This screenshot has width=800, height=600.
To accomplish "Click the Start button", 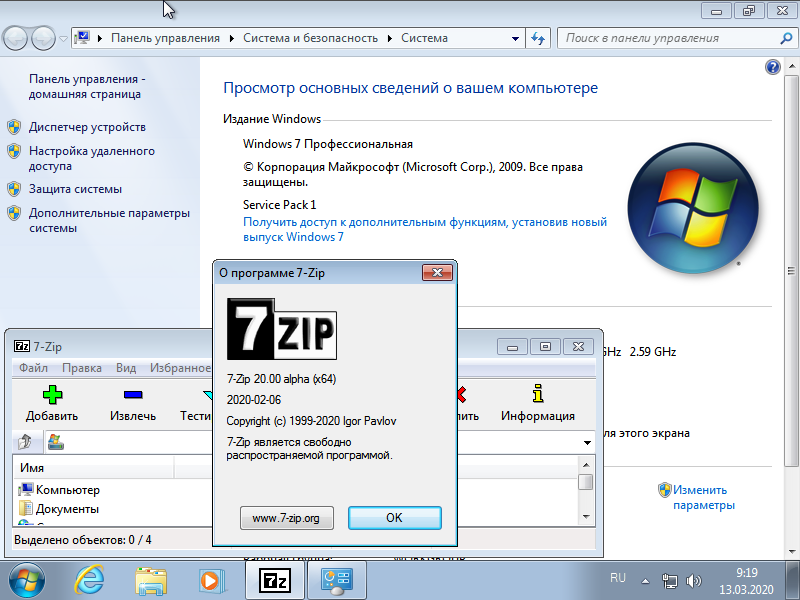I will click(x=27, y=581).
